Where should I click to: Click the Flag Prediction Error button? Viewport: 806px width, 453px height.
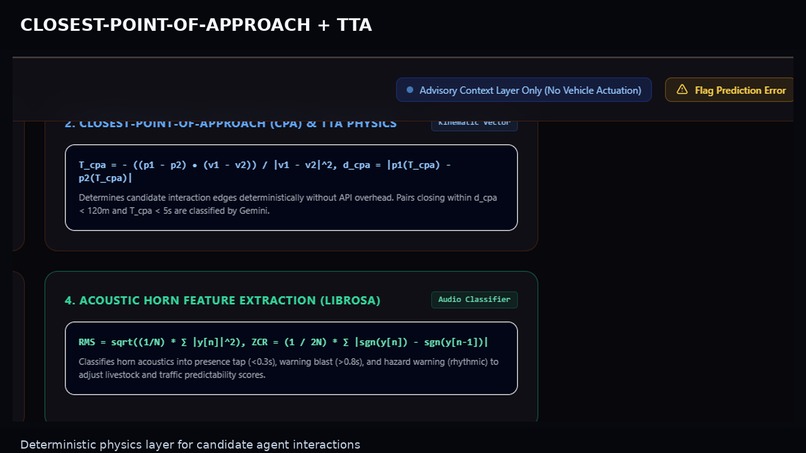click(729, 90)
